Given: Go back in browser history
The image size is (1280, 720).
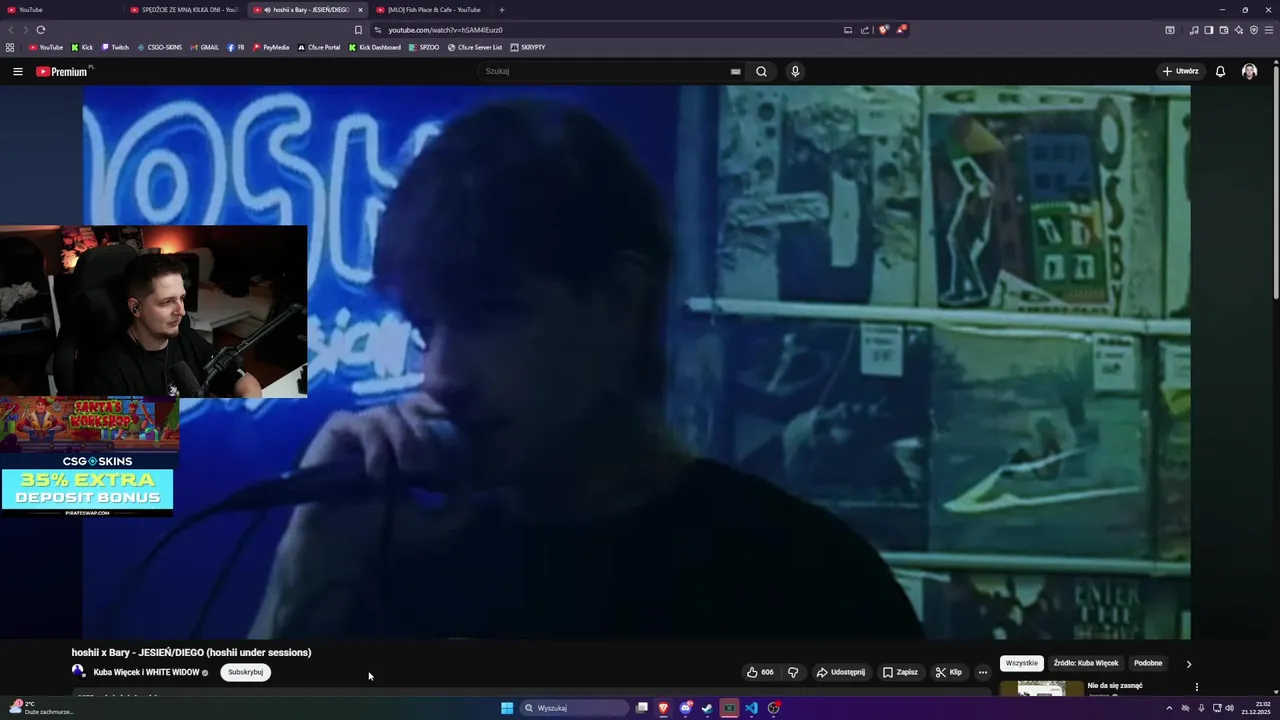Looking at the screenshot, I should tap(11, 30).
